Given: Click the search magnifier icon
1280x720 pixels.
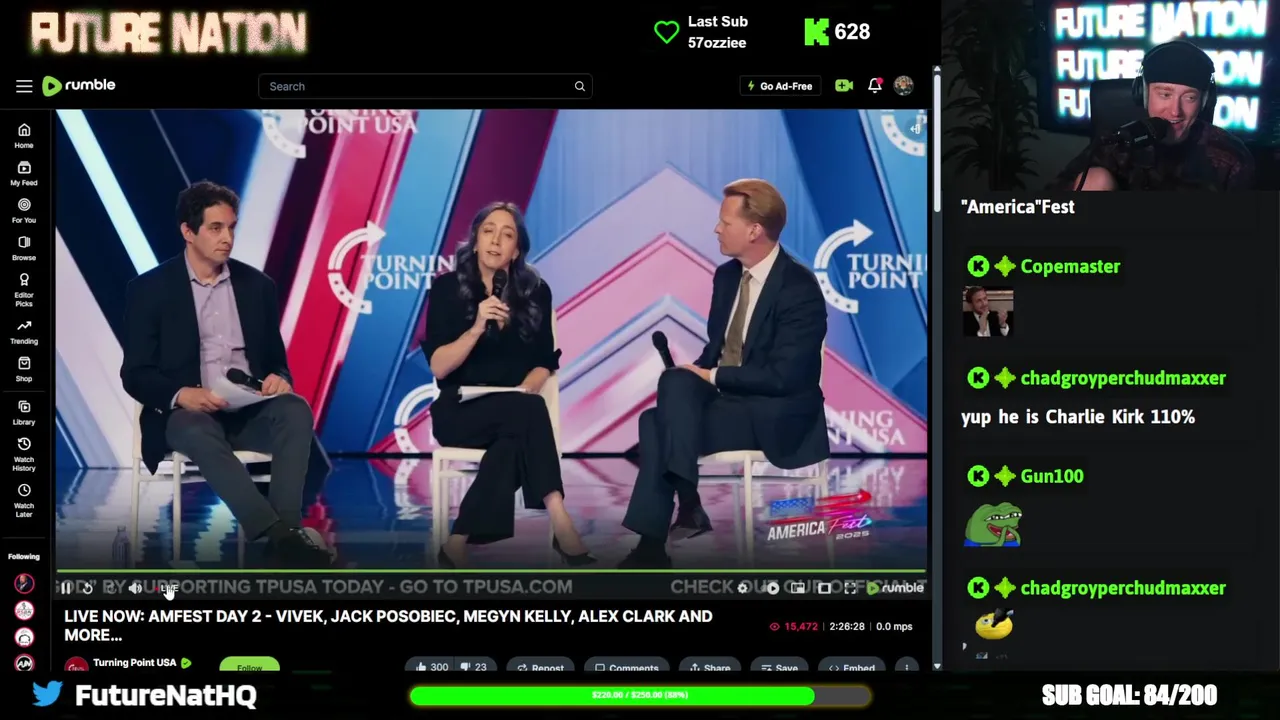Looking at the screenshot, I should [580, 86].
